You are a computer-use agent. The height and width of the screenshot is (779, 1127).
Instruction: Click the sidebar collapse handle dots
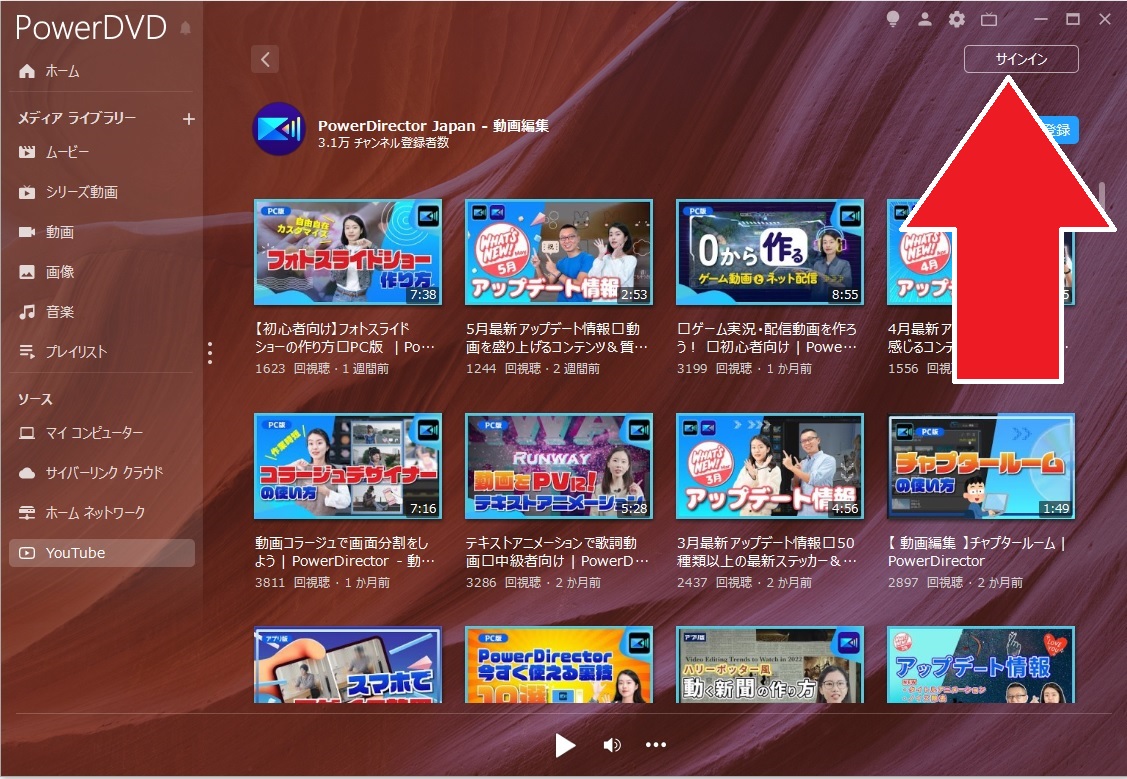click(210, 352)
